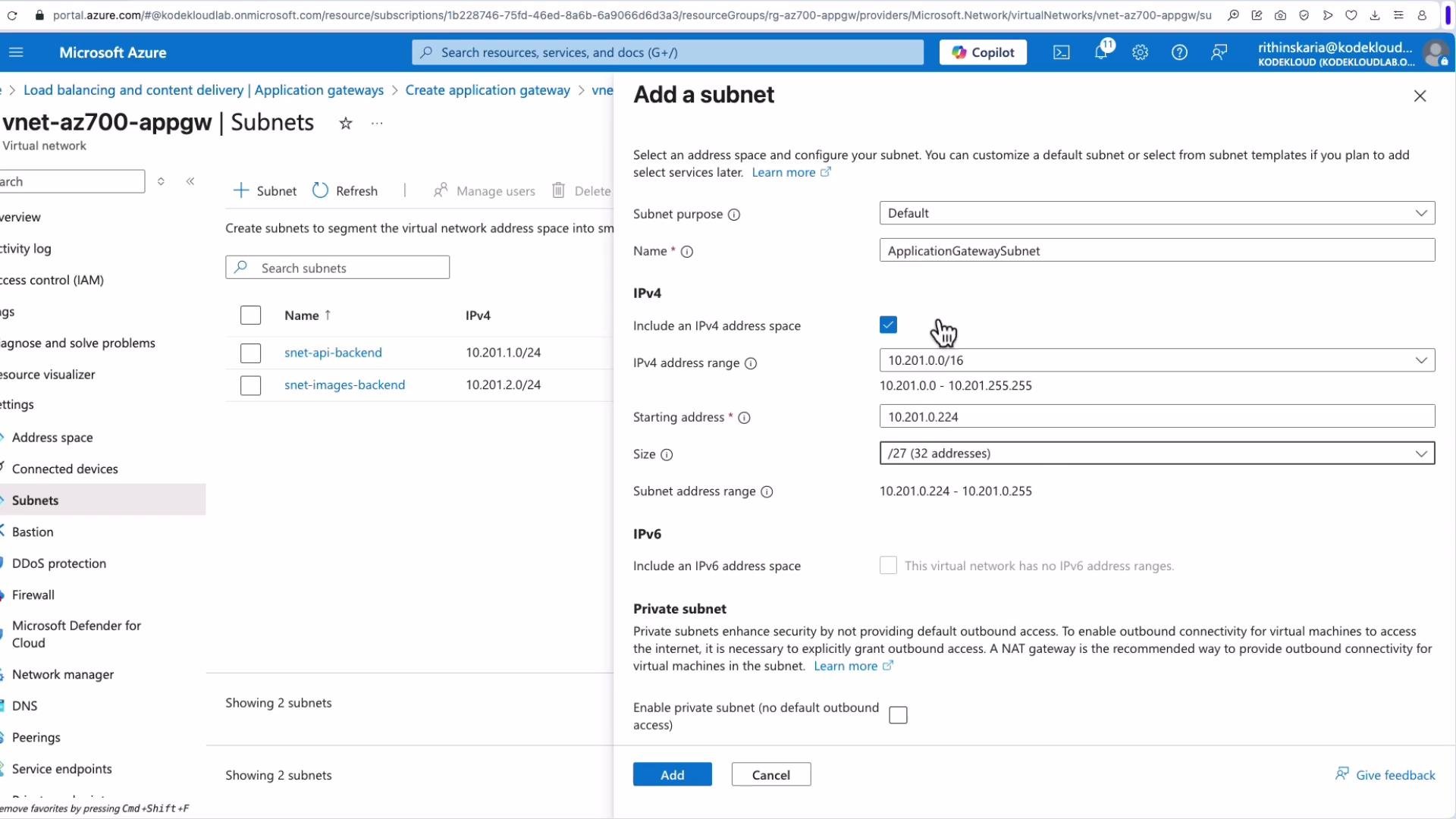This screenshot has width=1456, height=819.
Task: Click info icon beside Starting address
Action: click(x=745, y=418)
